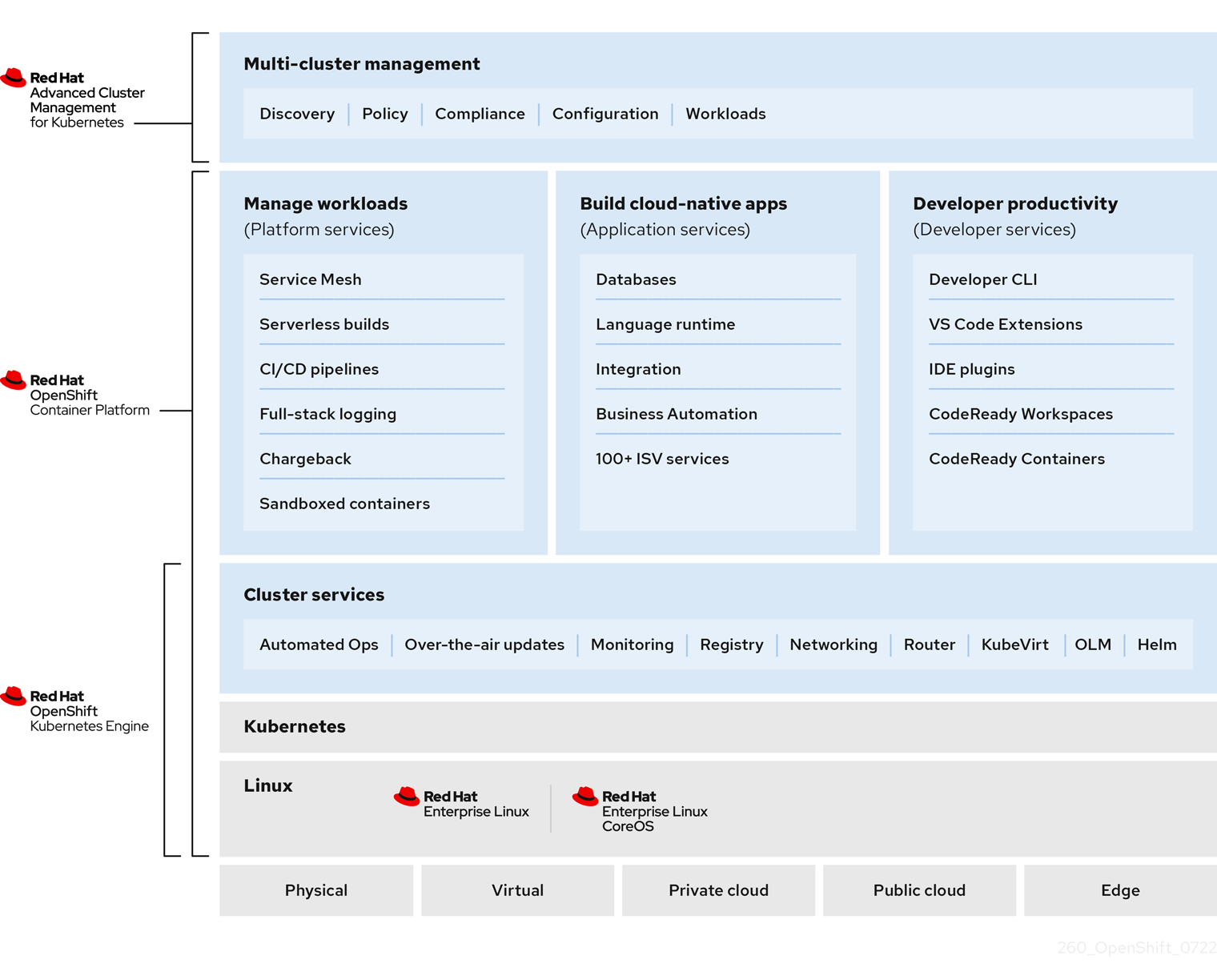Click 'Discovery' in Multi-cluster management
Image resolution: width=1217 pixels, height=980 pixels.
pyautogui.click(x=297, y=114)
